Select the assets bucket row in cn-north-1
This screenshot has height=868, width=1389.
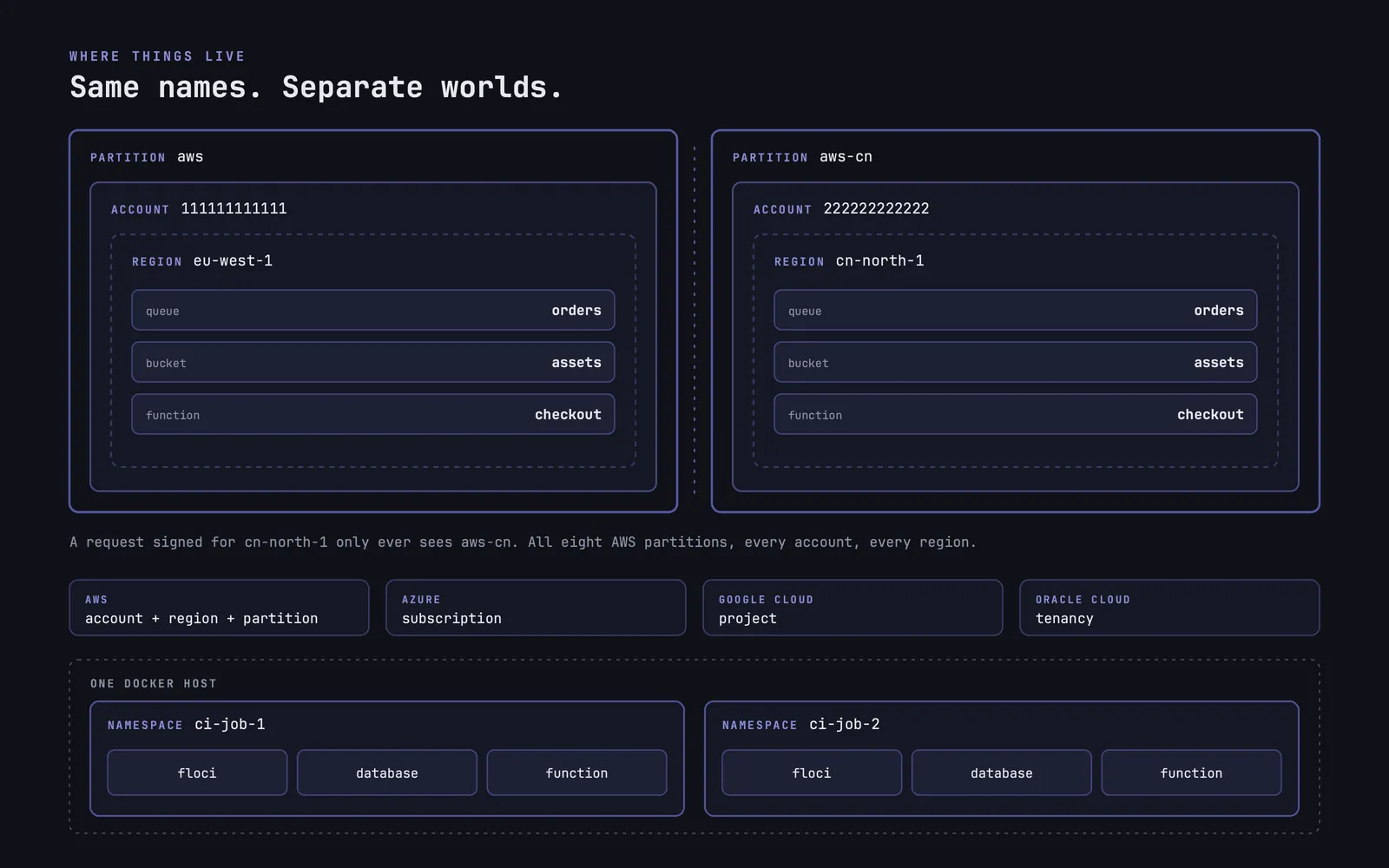1016,362
